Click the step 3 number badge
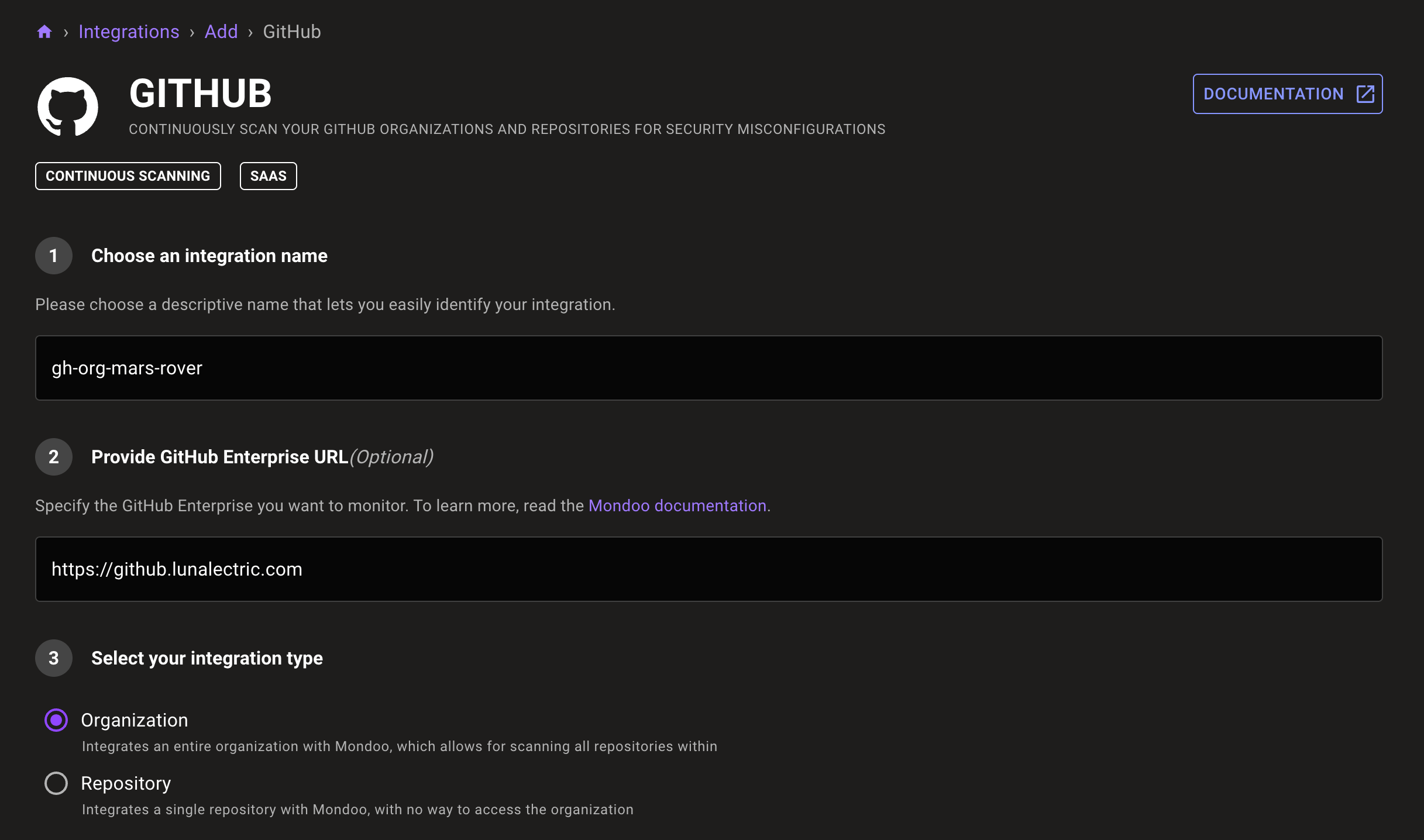 pyautogui.click(x=54, y=658)
